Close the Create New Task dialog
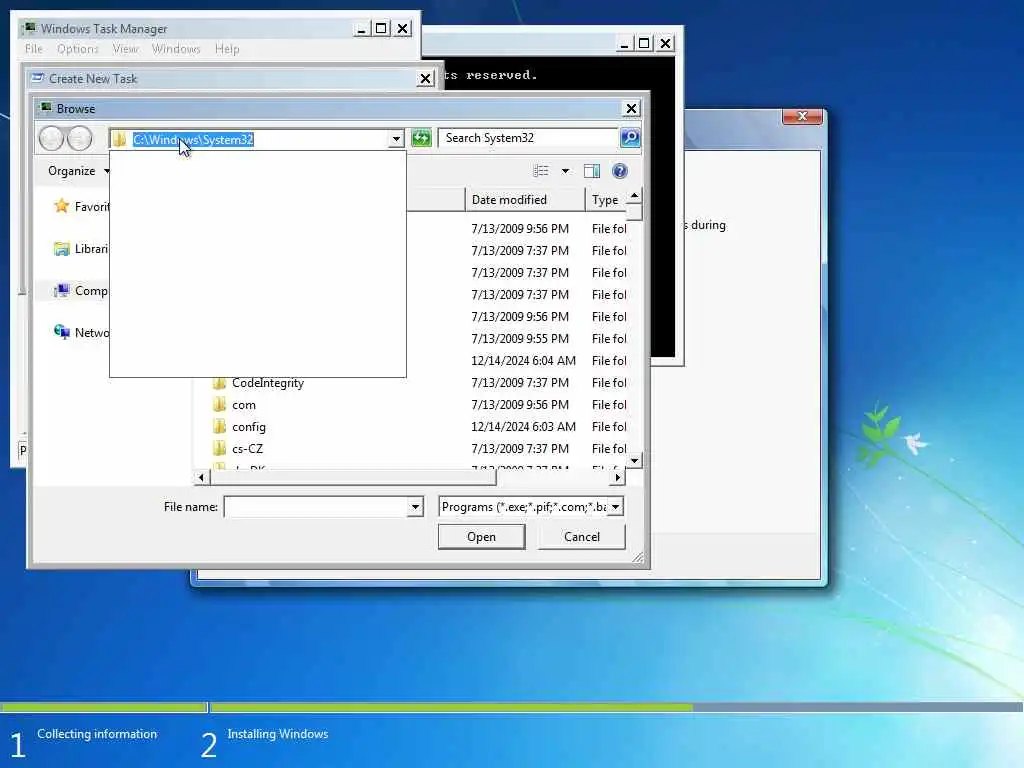Image resolution: width=1024 pixels, height=768 pixels. 425,79
